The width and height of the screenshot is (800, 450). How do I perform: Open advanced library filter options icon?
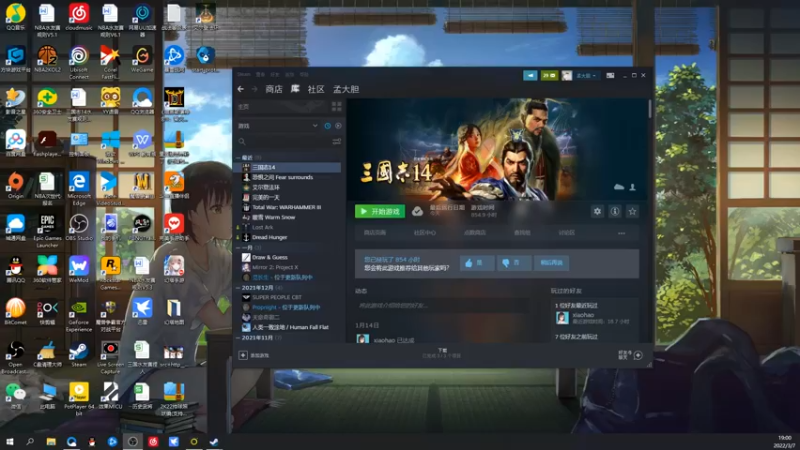click(337, 141)
